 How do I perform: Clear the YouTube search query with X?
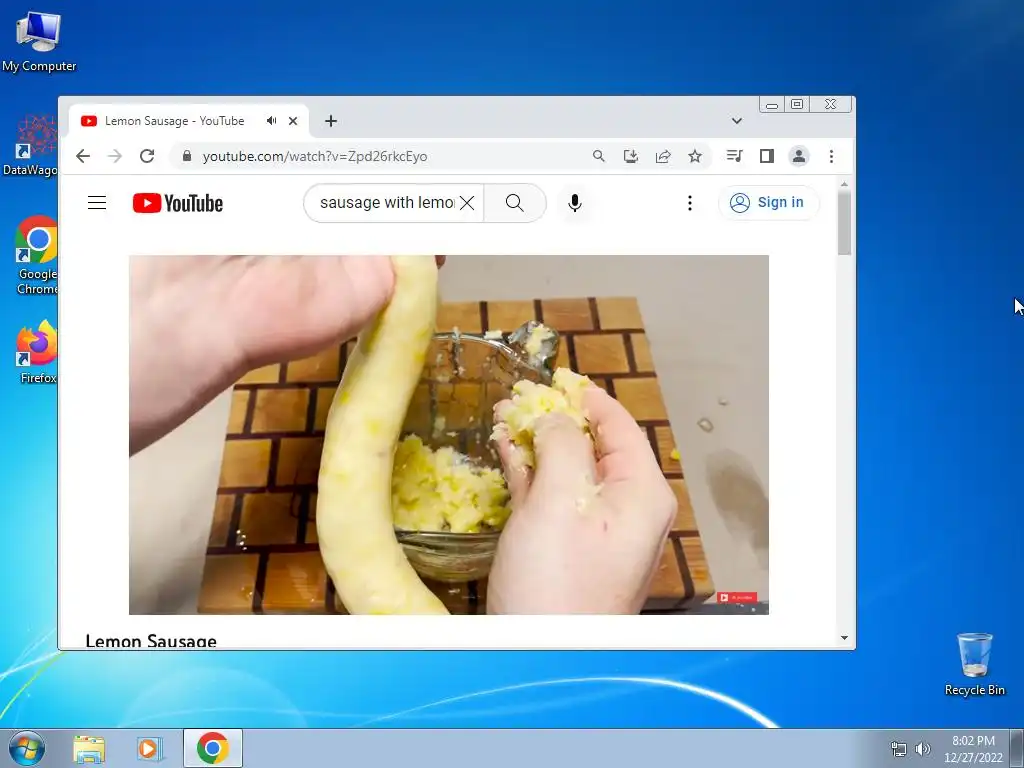[x=467, y=202]
